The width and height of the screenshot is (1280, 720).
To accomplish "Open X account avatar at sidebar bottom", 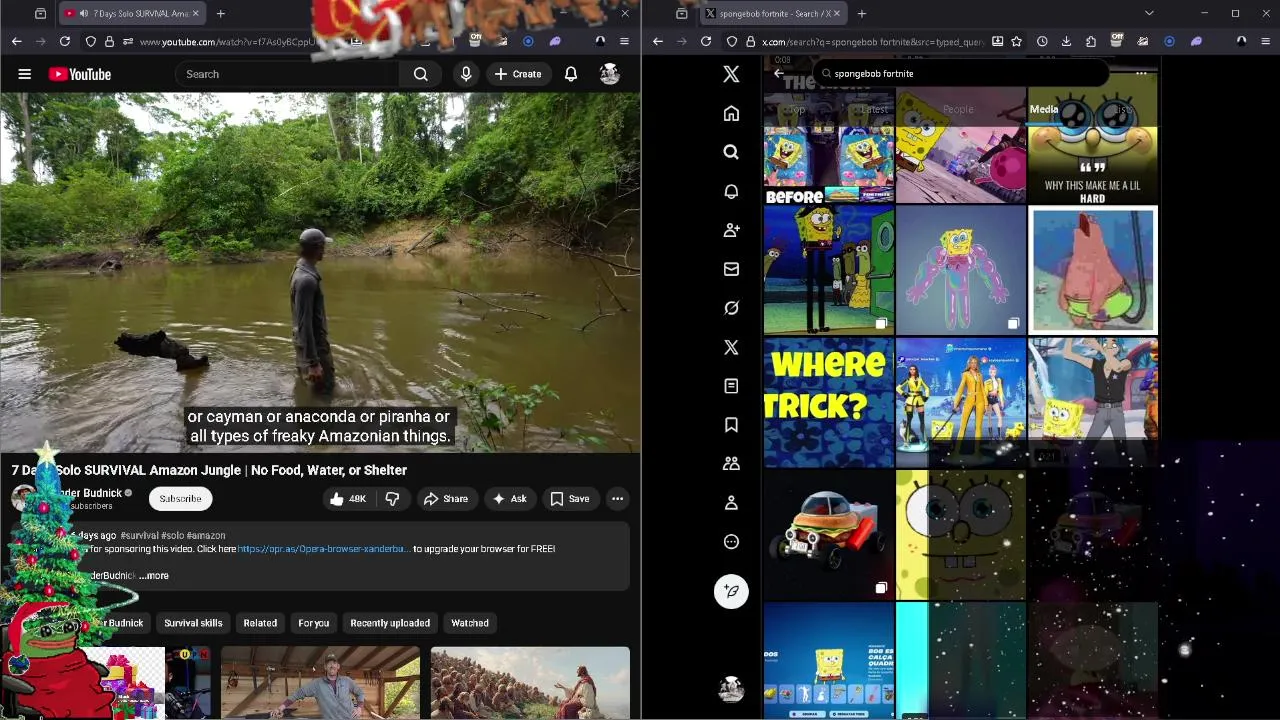I will (731, 688).
